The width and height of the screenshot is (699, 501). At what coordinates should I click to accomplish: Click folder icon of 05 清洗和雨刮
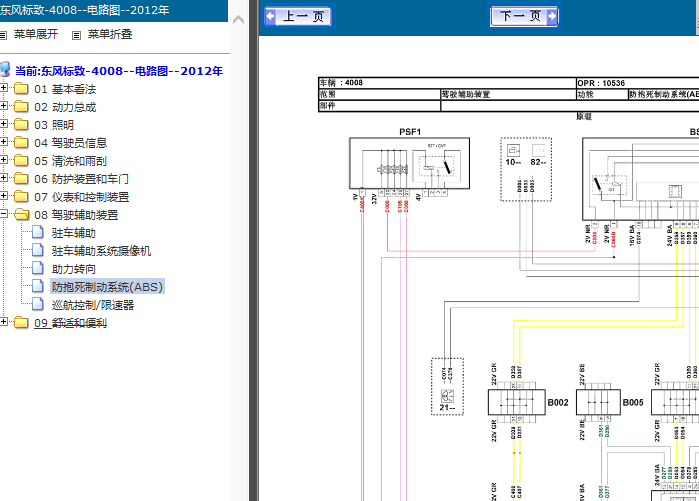click(21, 160)
